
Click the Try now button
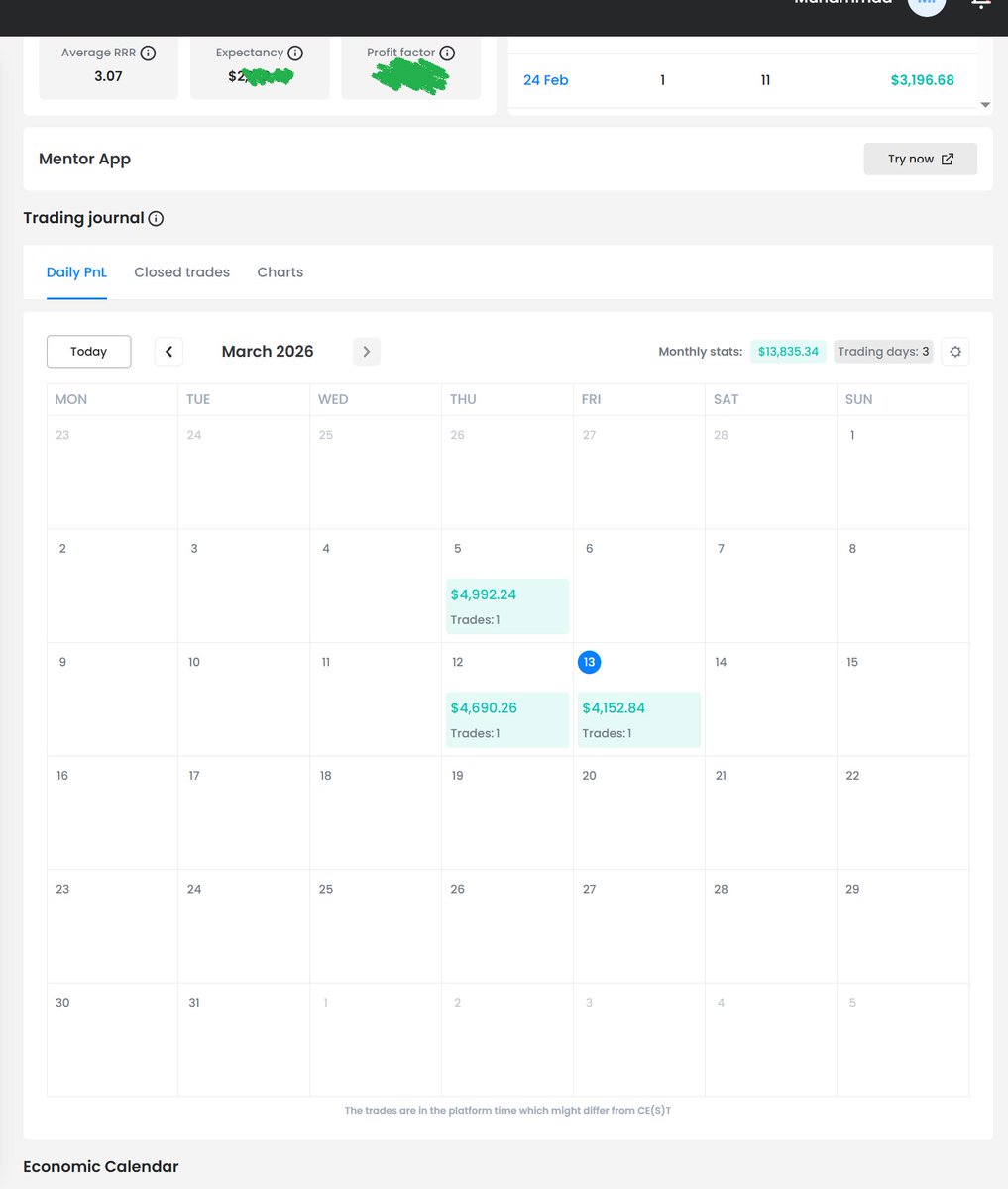pos(920,159)
